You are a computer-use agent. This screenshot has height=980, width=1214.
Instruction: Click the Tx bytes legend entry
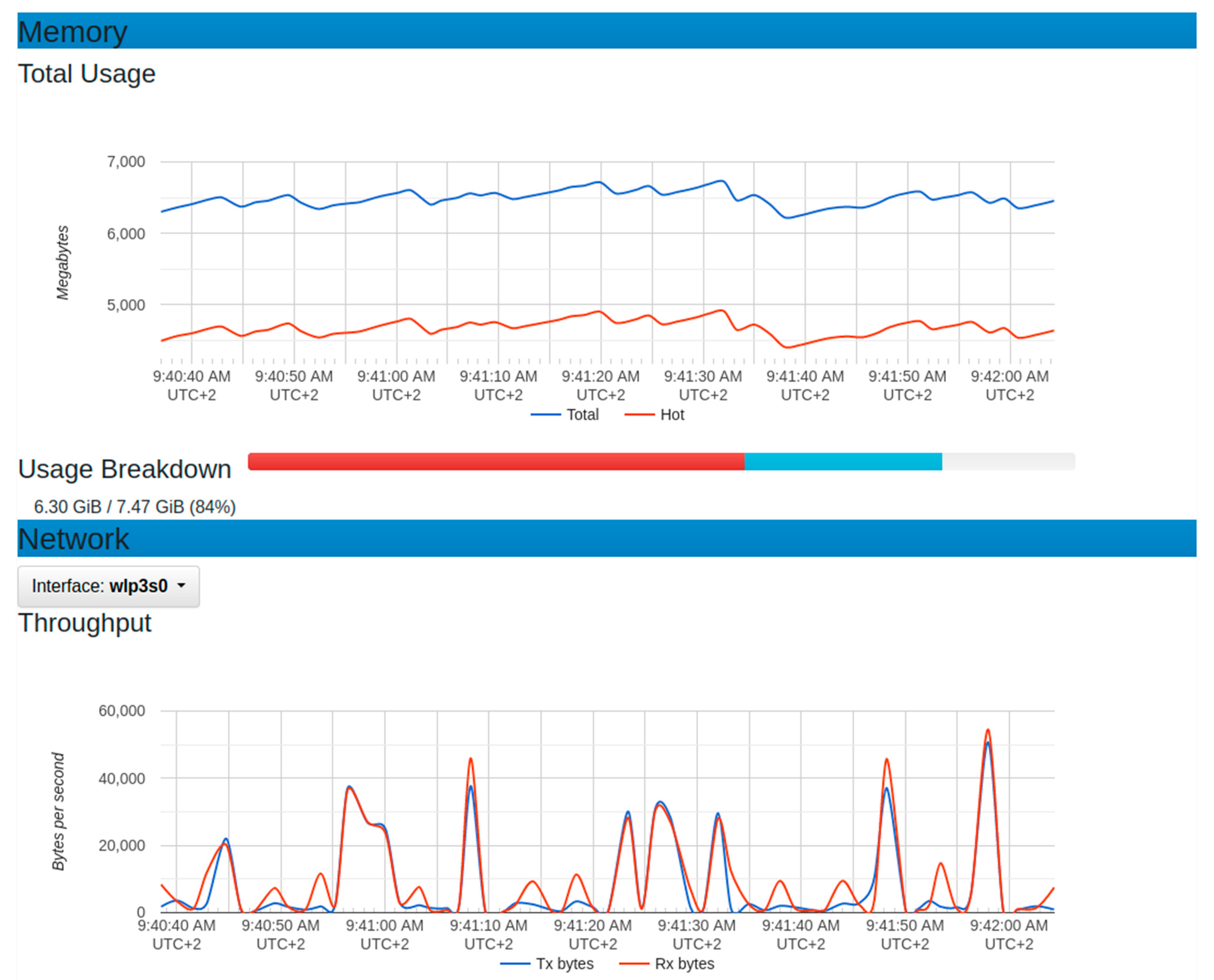(564, 964)
